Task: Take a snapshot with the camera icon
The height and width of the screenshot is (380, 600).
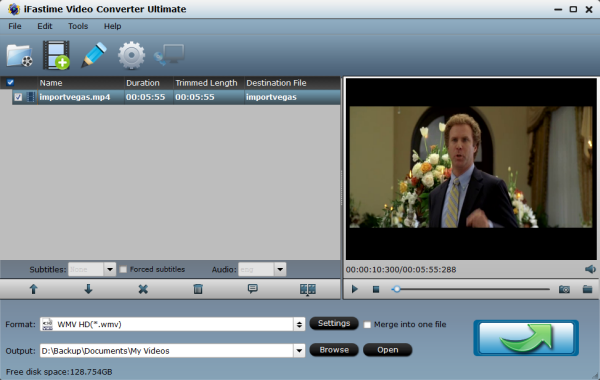Action: [564, 289]
